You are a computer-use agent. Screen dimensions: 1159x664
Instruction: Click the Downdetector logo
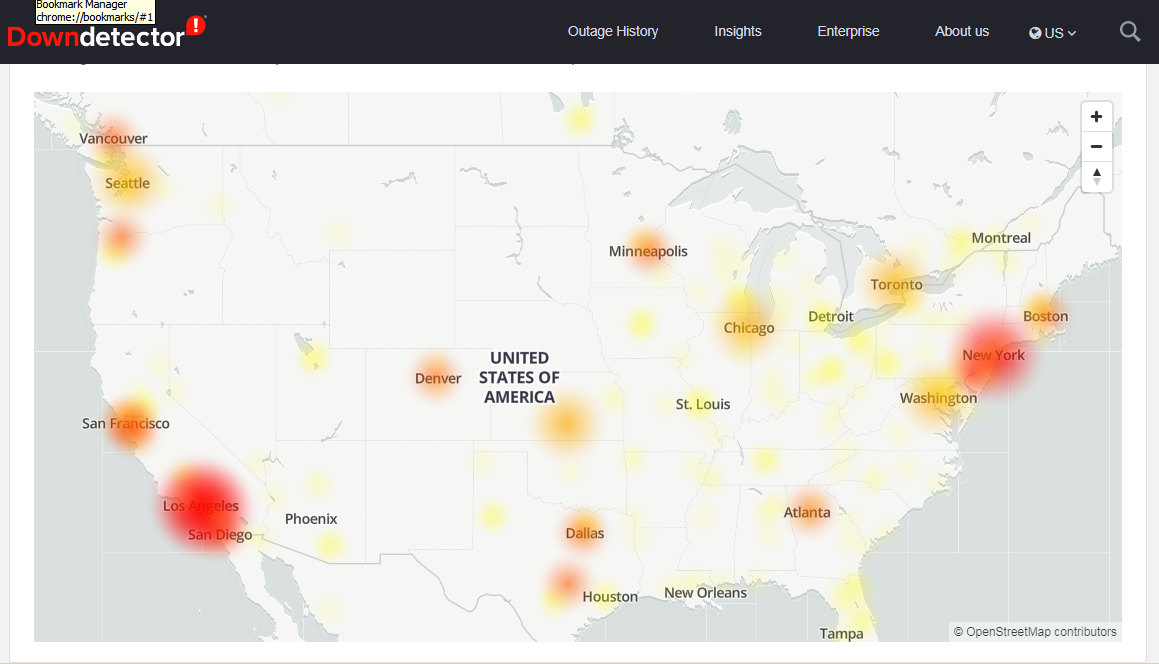tap(106, 34)
